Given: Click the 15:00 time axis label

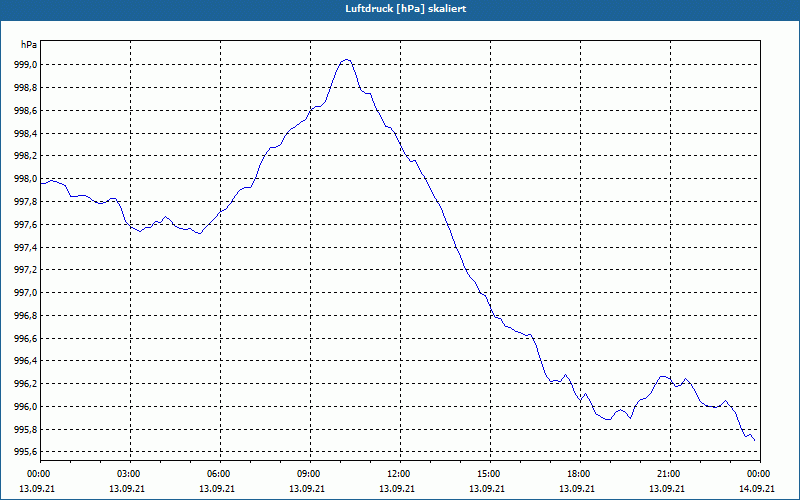Looking at the screenshot, I should (x=490, y=474).
